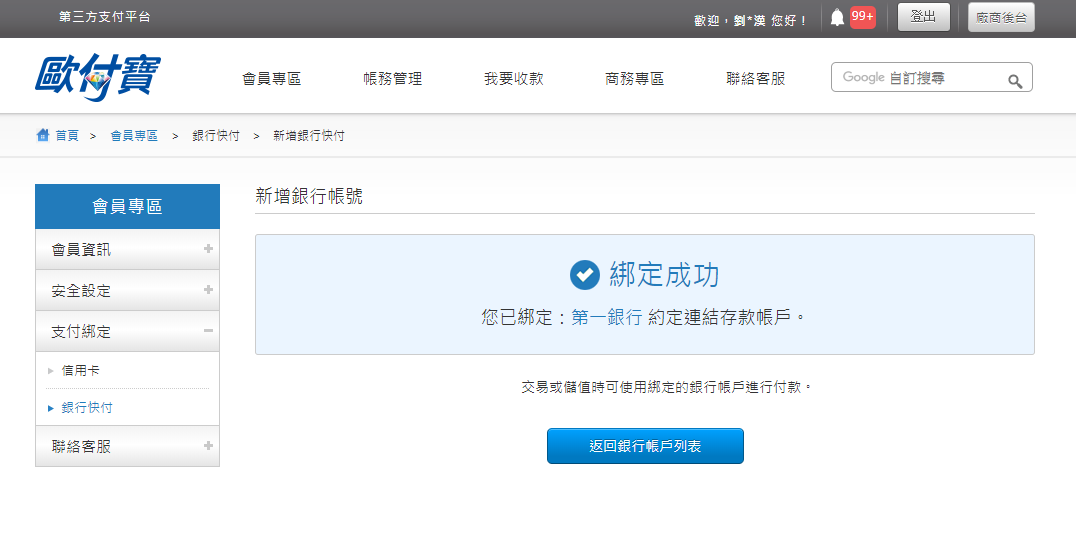
Task: Click the 第三方支付平台 text
Action: [104, 16]
